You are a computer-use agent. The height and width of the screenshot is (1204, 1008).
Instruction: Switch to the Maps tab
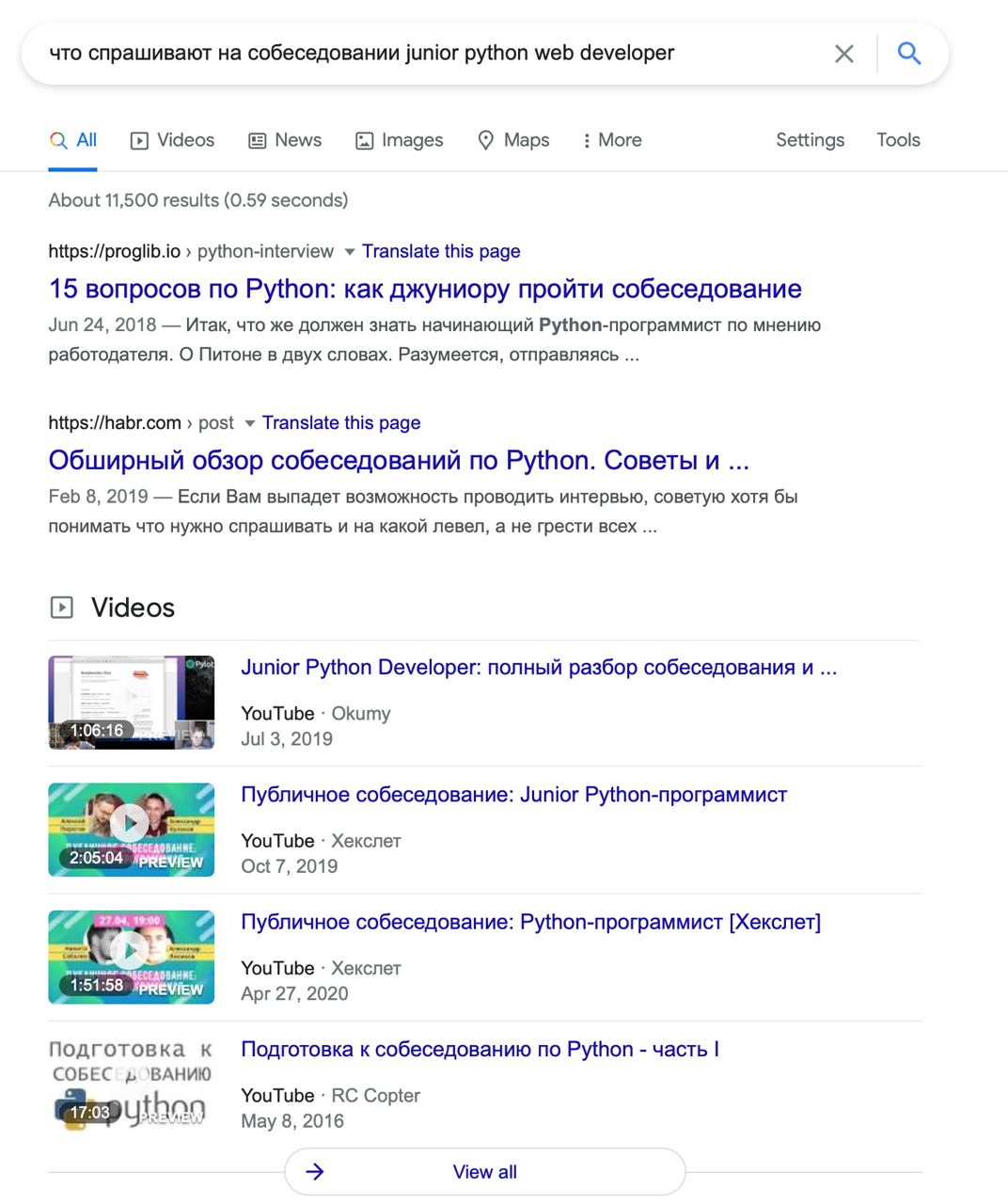click(513, 140)
